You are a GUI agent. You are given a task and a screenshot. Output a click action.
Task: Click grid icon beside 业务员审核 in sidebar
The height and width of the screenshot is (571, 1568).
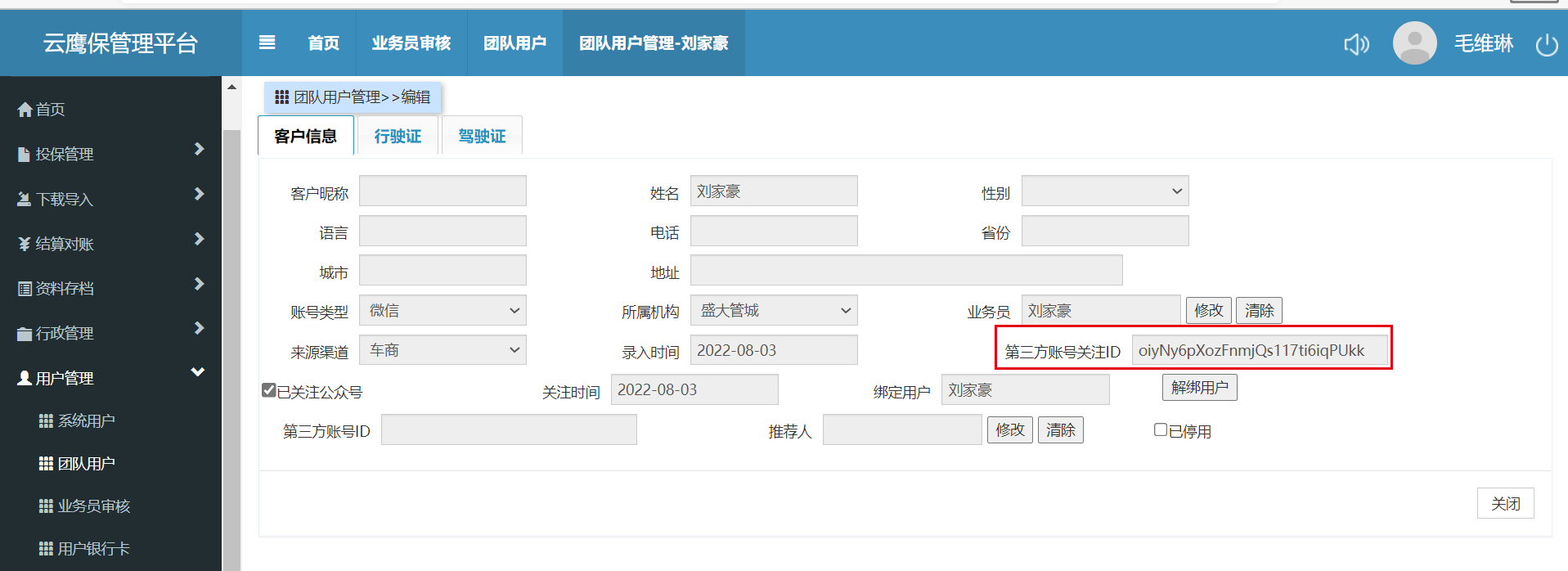tap(46, 506)
